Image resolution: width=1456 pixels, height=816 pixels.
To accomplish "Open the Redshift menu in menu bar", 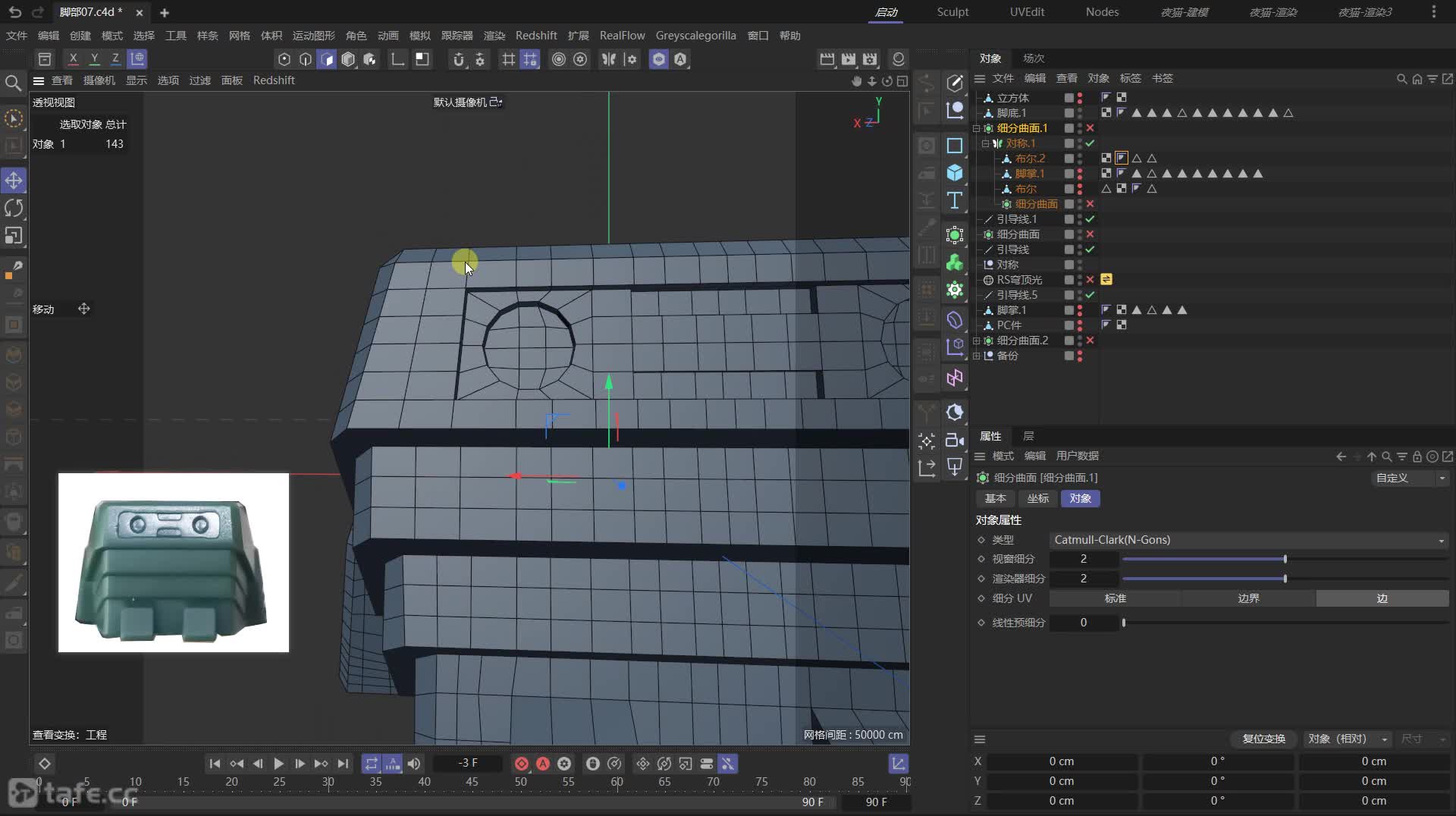I will 535,36.
